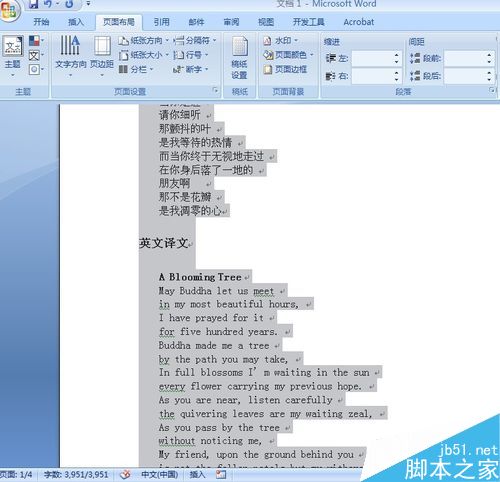500x482 pixels.
Task: Toggle 插入 insert mode in status bar
Action: click(197, 475)
